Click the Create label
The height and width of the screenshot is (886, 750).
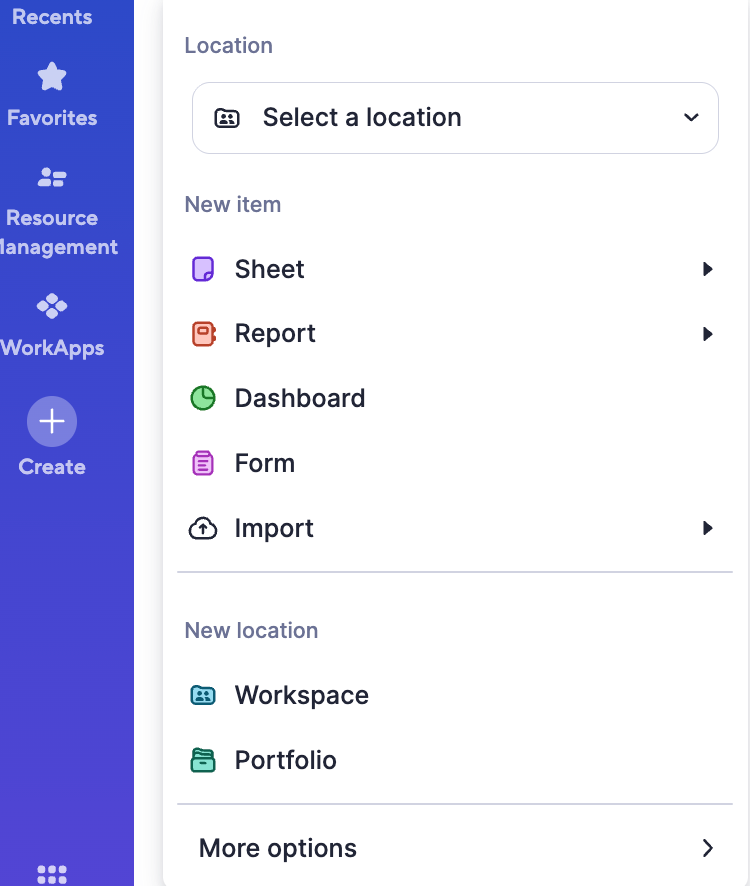[52, 467]
